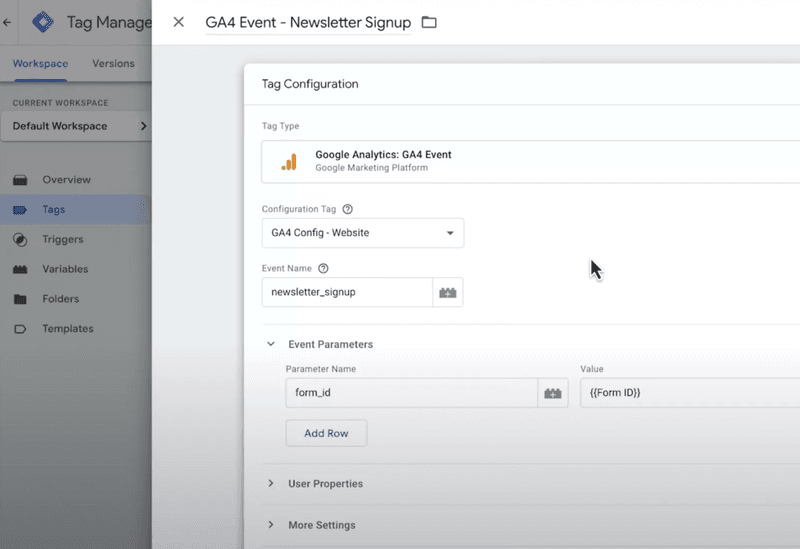Open help icon next to Configuration Tag
Image resolution: width=800 pixels, height=549 pixels.
click(348, 210)
